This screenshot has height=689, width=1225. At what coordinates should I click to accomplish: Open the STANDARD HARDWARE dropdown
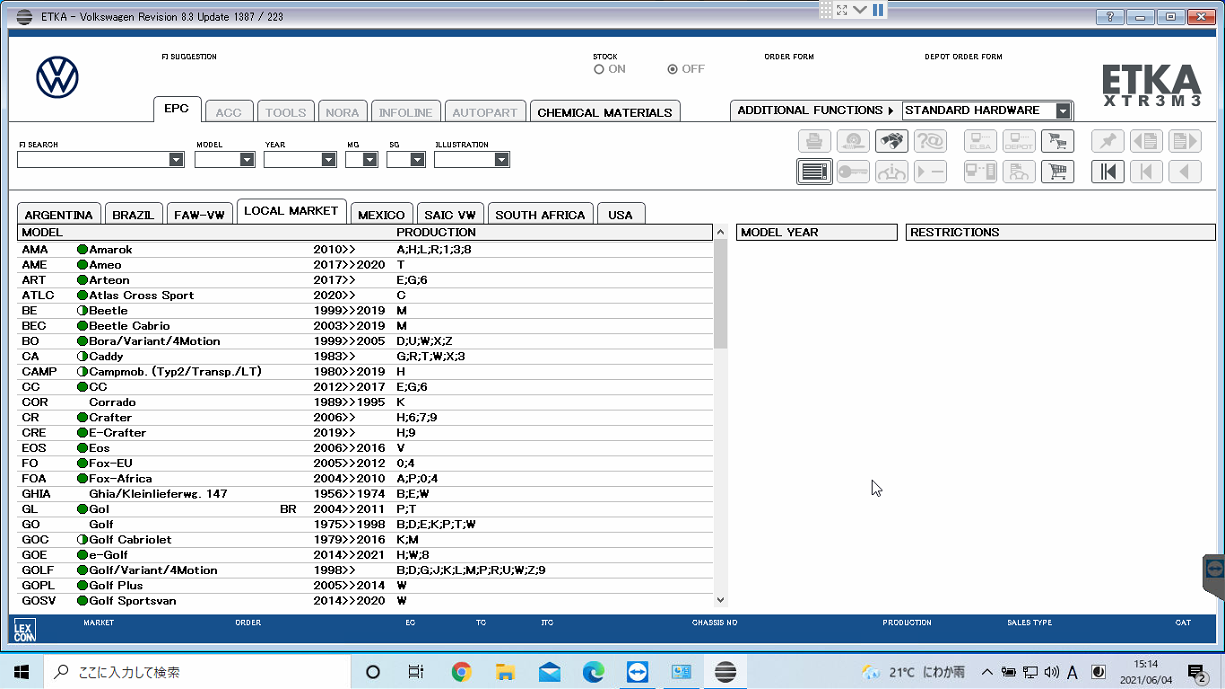point(1062,111)
